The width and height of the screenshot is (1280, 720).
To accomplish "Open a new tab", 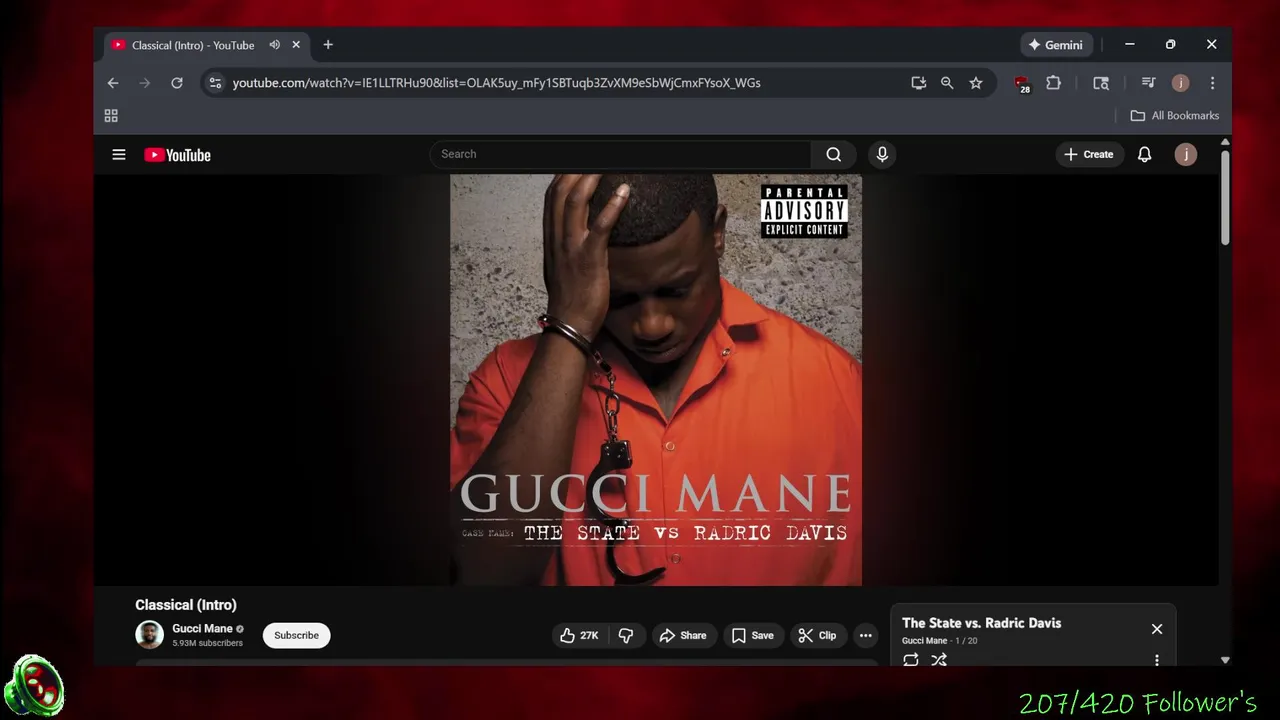I will pos(328,45).
